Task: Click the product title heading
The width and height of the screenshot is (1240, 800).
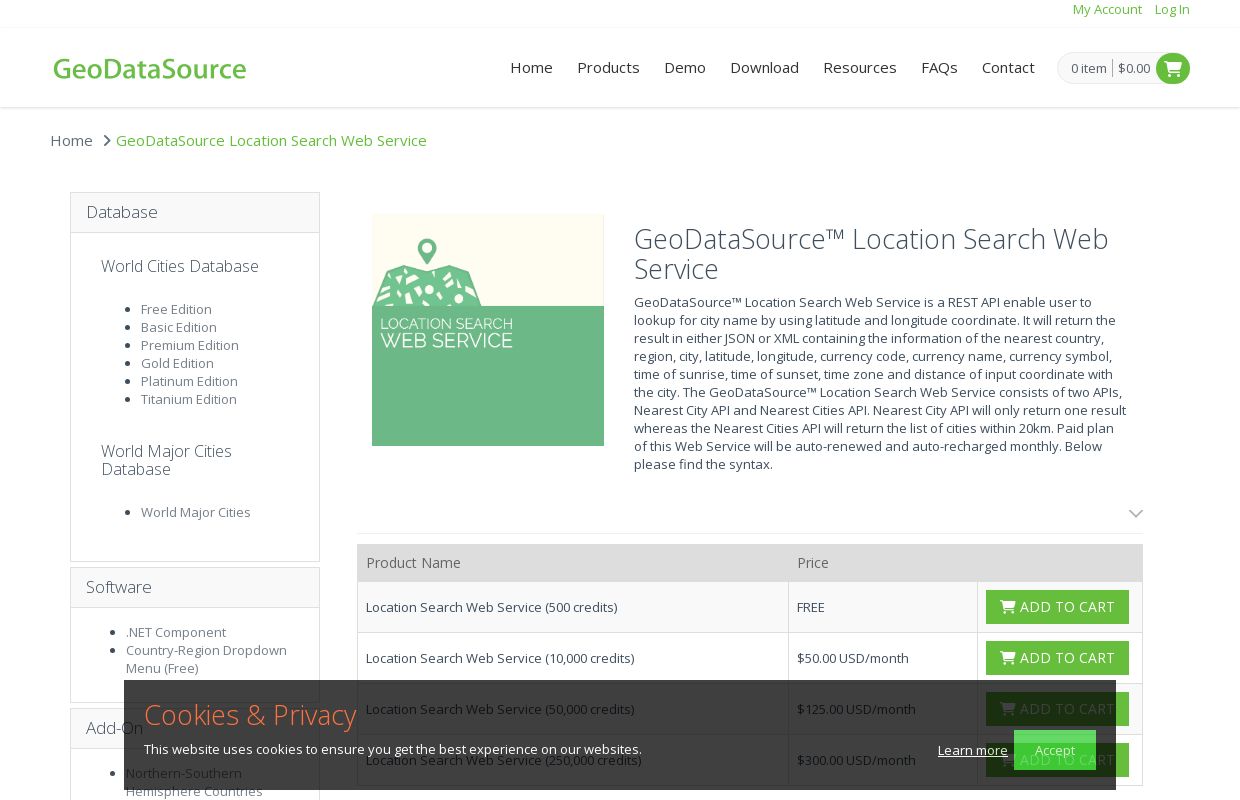Action: [871, 254]
